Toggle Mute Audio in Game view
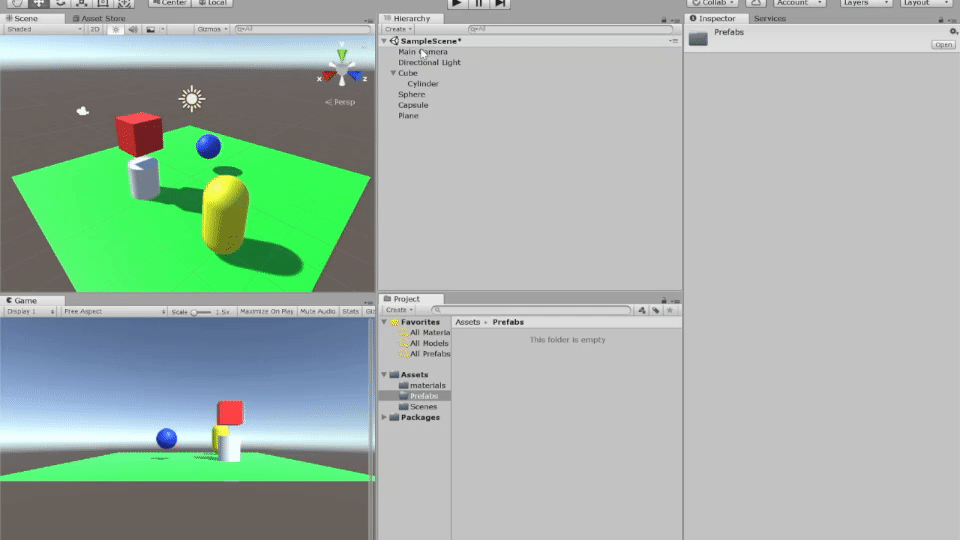960x540 pixels. pyautogui.click(x=318, y=311)
